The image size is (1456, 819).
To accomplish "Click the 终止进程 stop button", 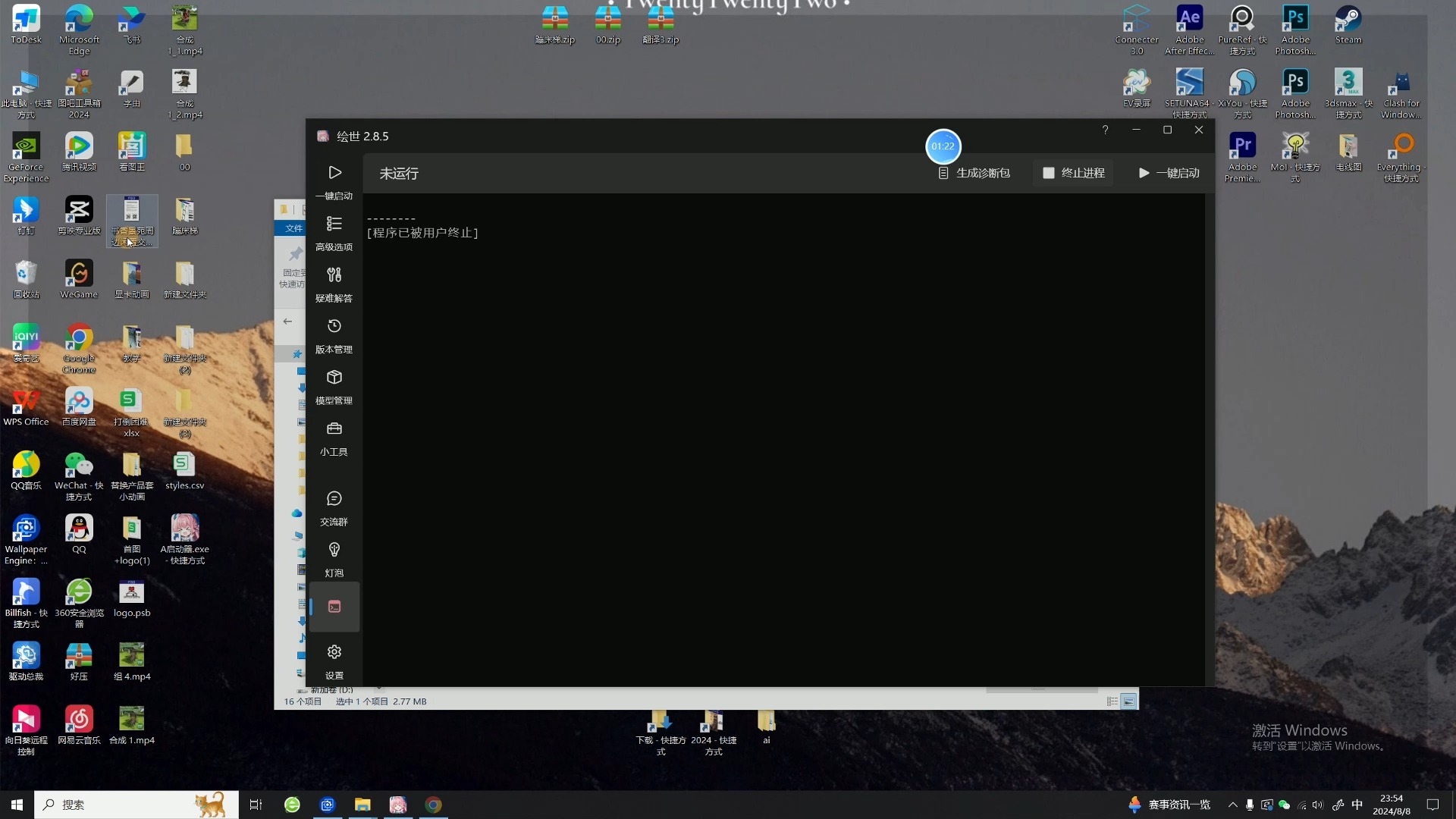I will [1074, 173].
